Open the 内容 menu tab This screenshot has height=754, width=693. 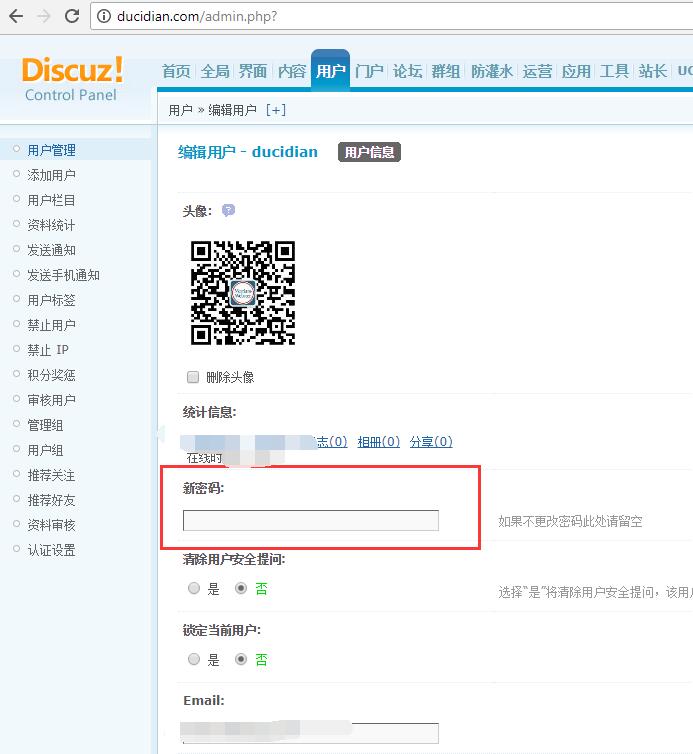[292, 71]
